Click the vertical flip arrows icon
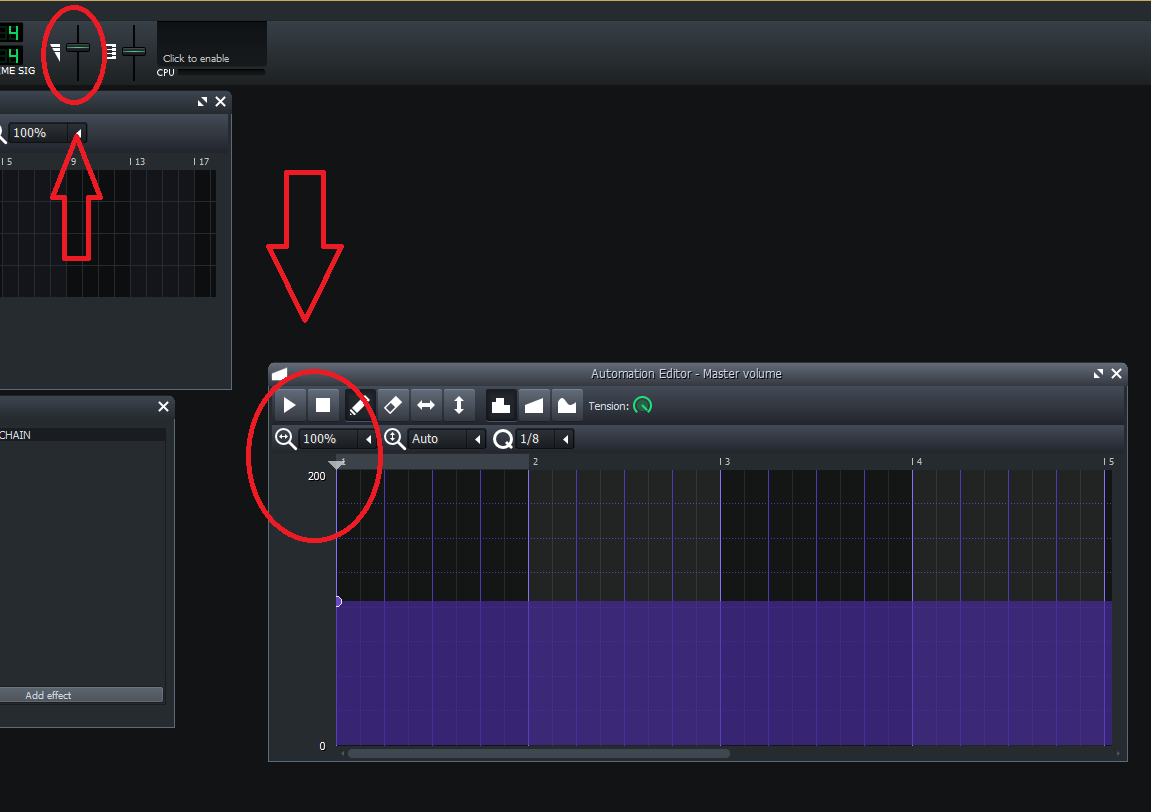 point(459,404)
